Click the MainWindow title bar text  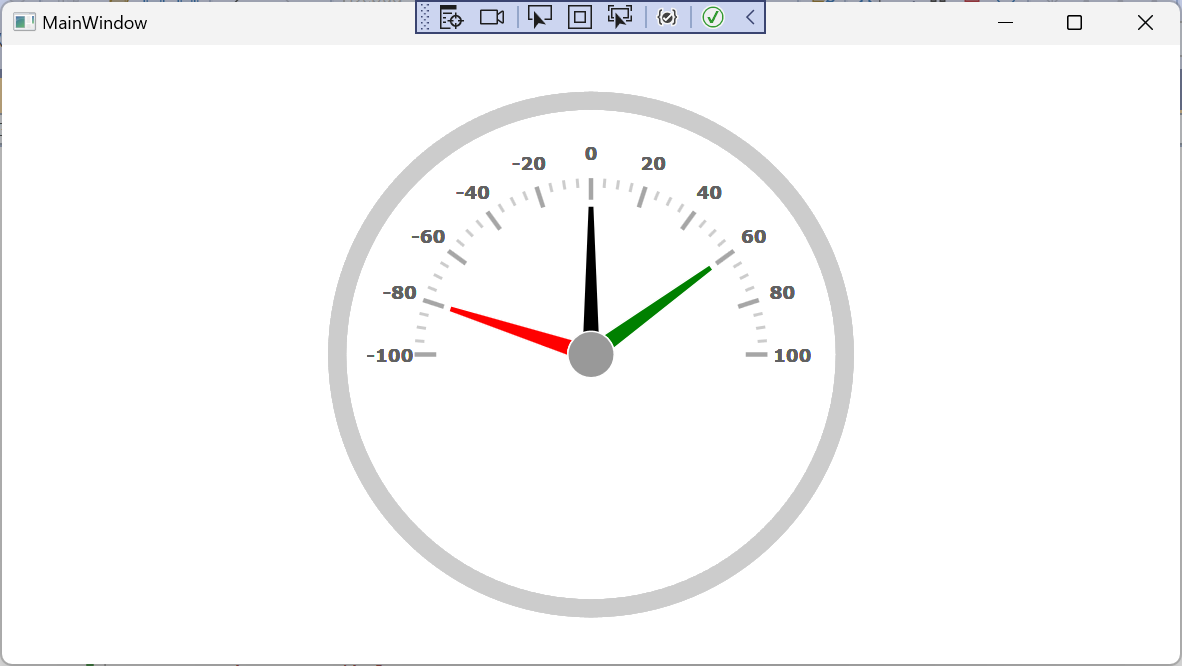coord(95,21)
